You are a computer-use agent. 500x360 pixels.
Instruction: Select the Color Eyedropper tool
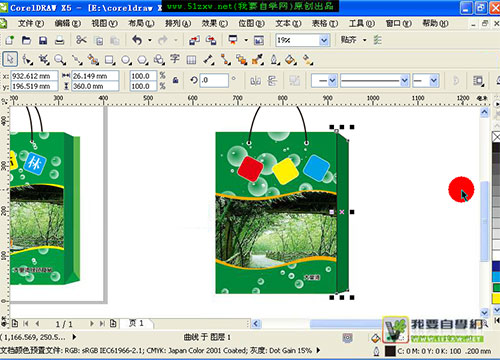258,60
